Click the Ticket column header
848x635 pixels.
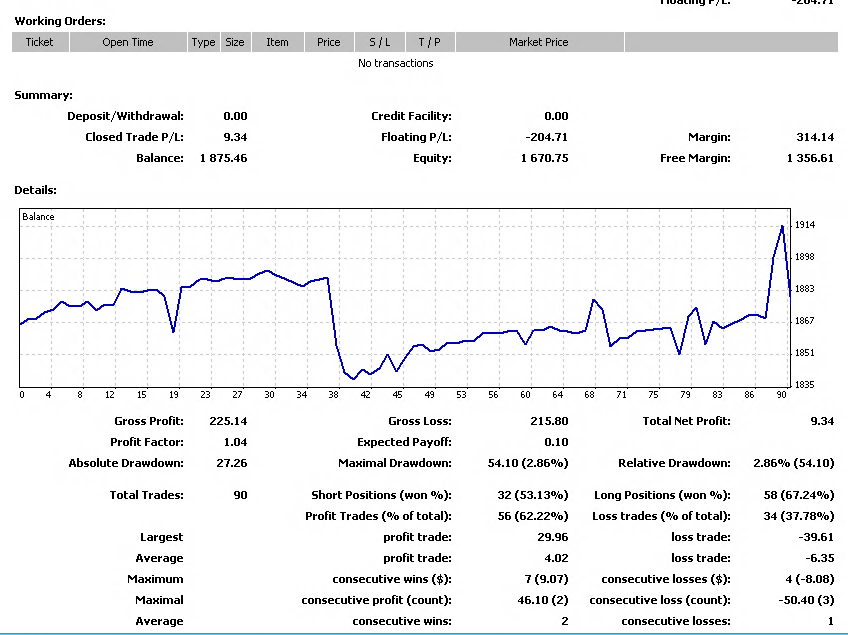(40, 42)
